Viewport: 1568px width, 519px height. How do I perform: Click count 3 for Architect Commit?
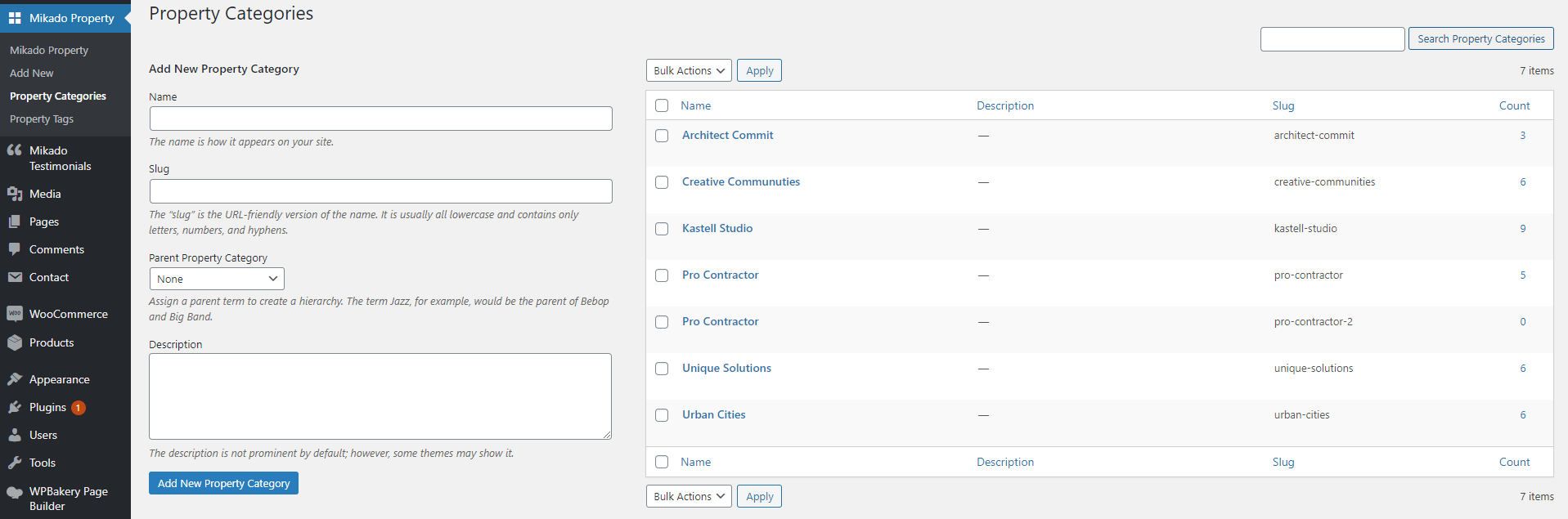click(1523, 135)
